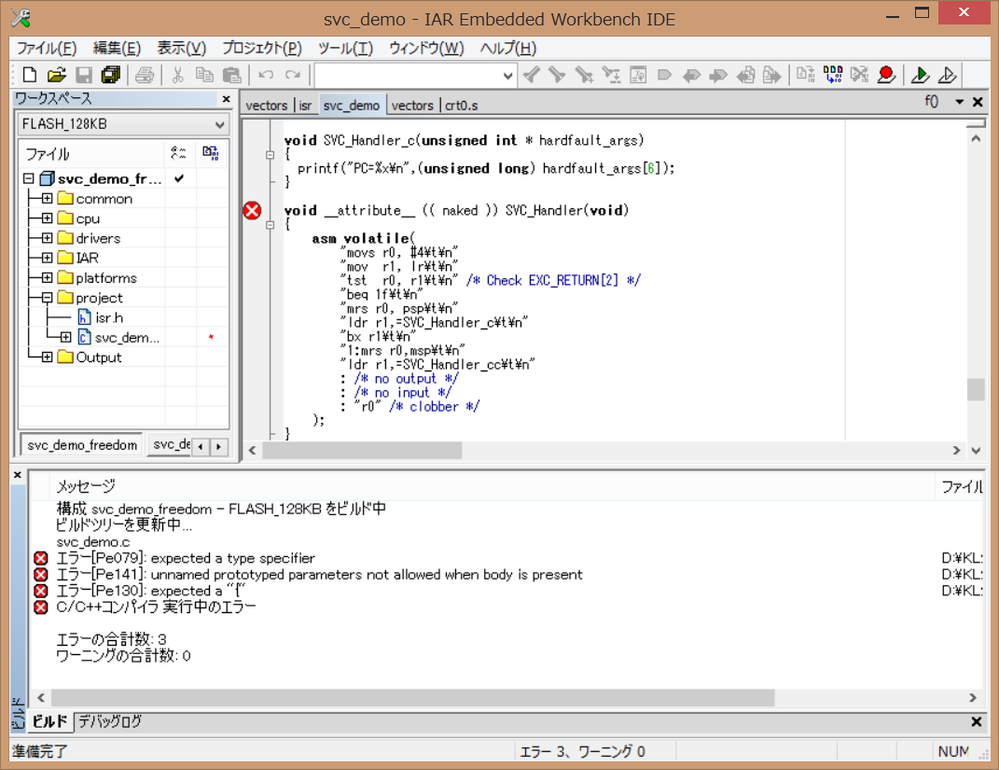
Task: Click the Make build icon
Action: tap(833, 75)
